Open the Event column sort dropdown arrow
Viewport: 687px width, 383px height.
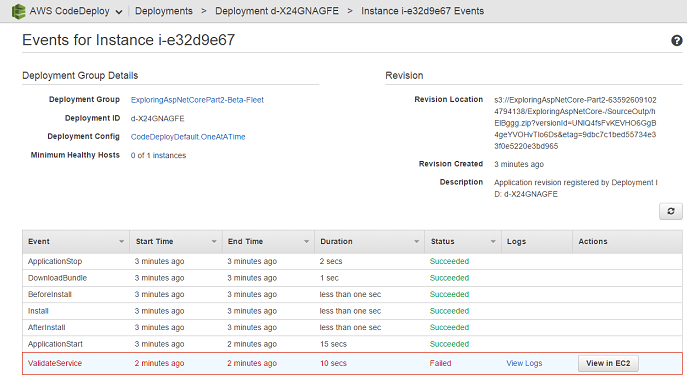click(x=121, y=241)
